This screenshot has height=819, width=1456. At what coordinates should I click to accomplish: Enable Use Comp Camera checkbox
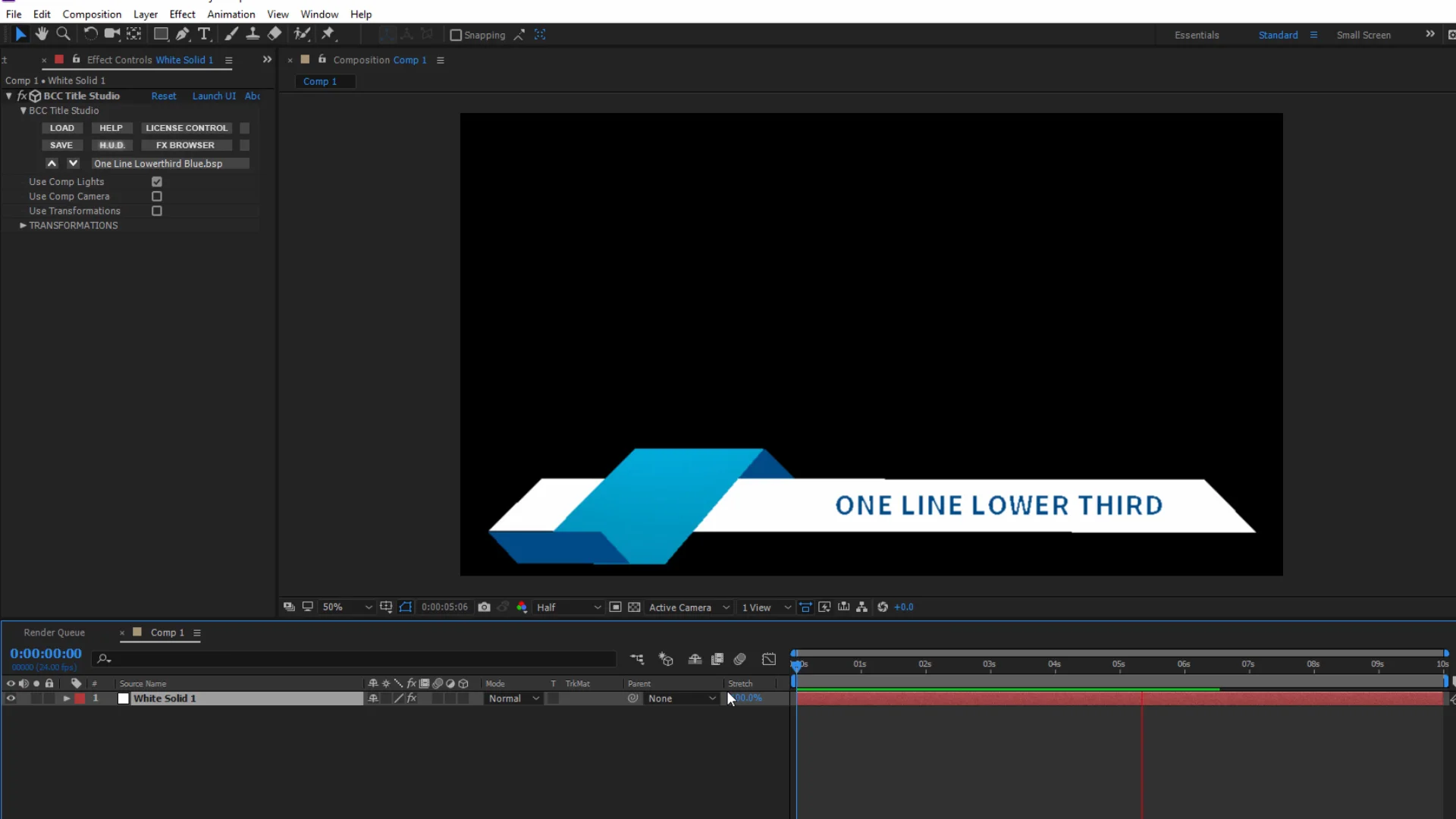157,196
